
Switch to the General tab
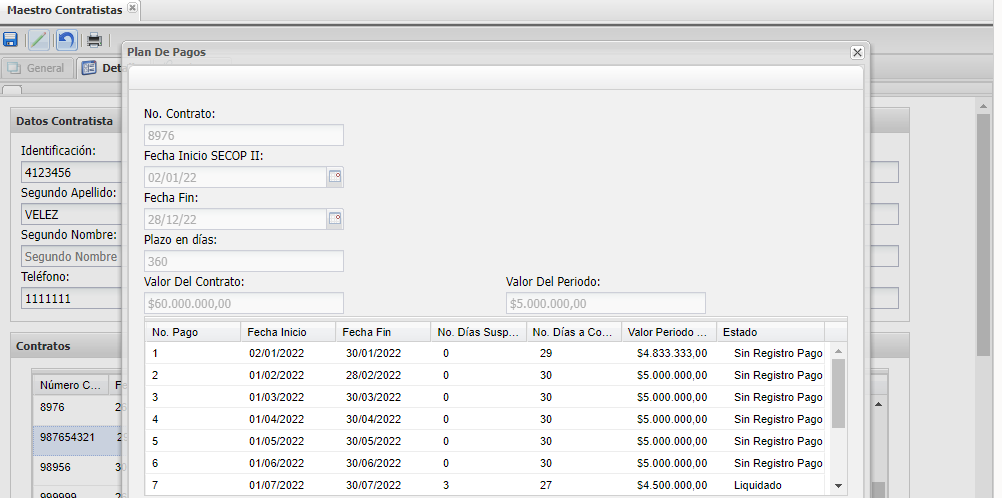pyautogui.click(x=37, y=68)
